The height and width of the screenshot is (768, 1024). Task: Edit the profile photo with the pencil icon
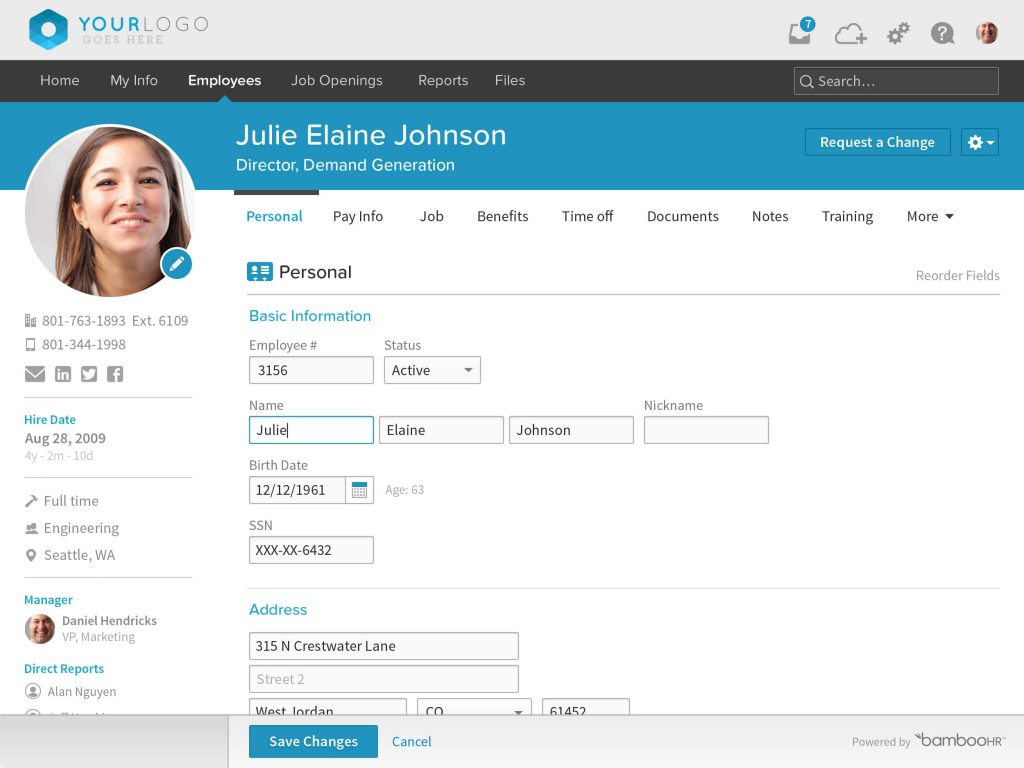pyautogui.click(x=176, y=264)
